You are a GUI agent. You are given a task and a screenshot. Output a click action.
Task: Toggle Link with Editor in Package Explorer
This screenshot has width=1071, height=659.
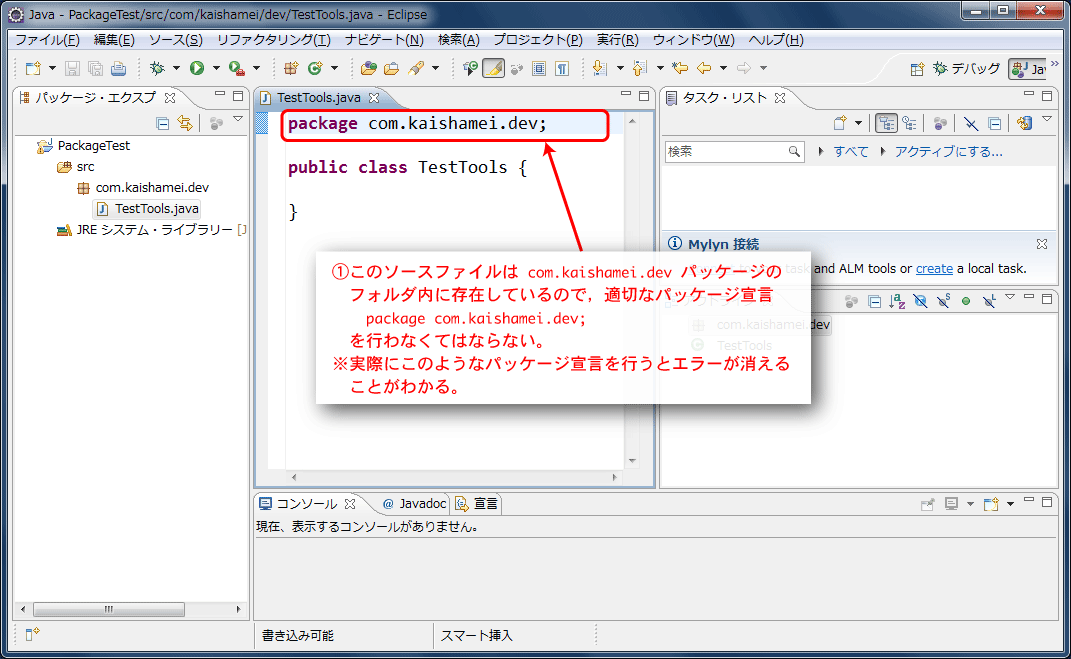[185, 124]
